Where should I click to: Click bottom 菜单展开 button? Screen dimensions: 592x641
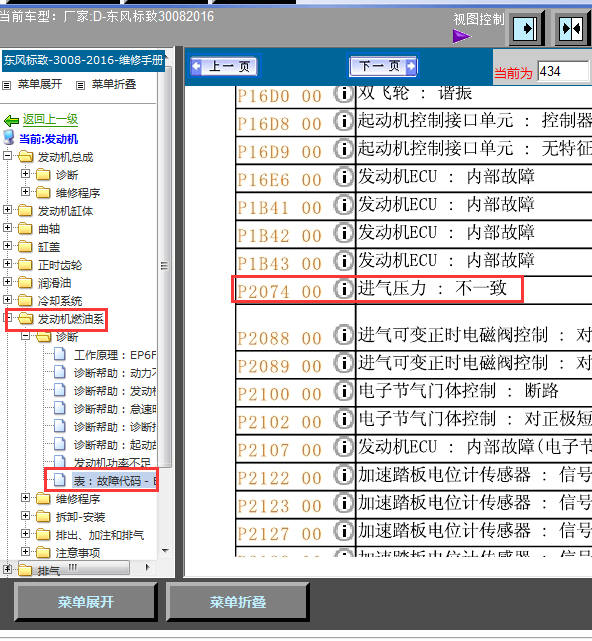(85, 602)
